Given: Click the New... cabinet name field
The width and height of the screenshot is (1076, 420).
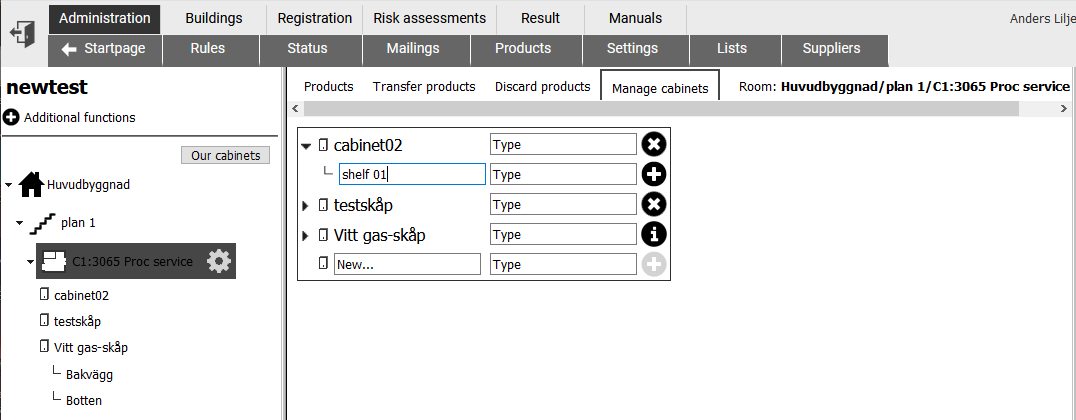Looking at the screenshot, I should point(408,265).
